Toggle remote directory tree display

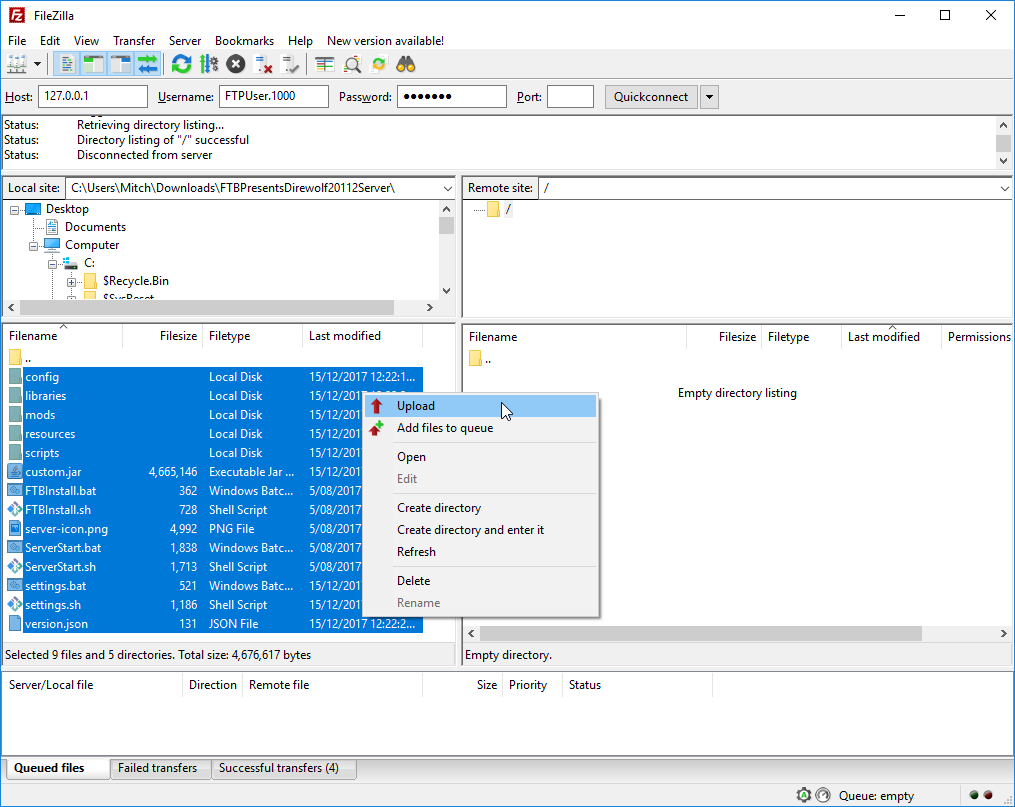pos(120,64)
